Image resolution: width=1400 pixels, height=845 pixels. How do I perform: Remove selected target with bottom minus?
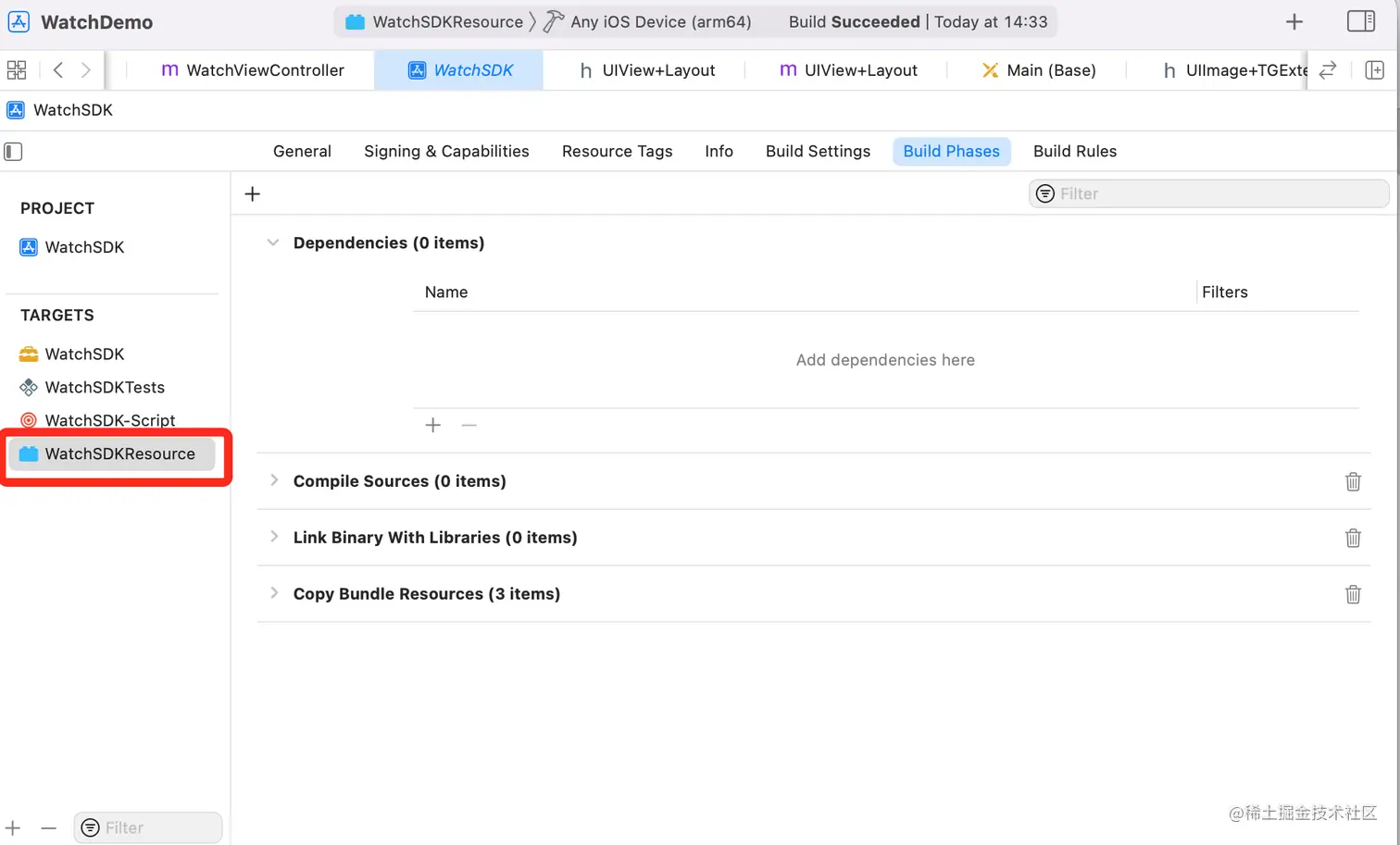(x=49, y=827)
